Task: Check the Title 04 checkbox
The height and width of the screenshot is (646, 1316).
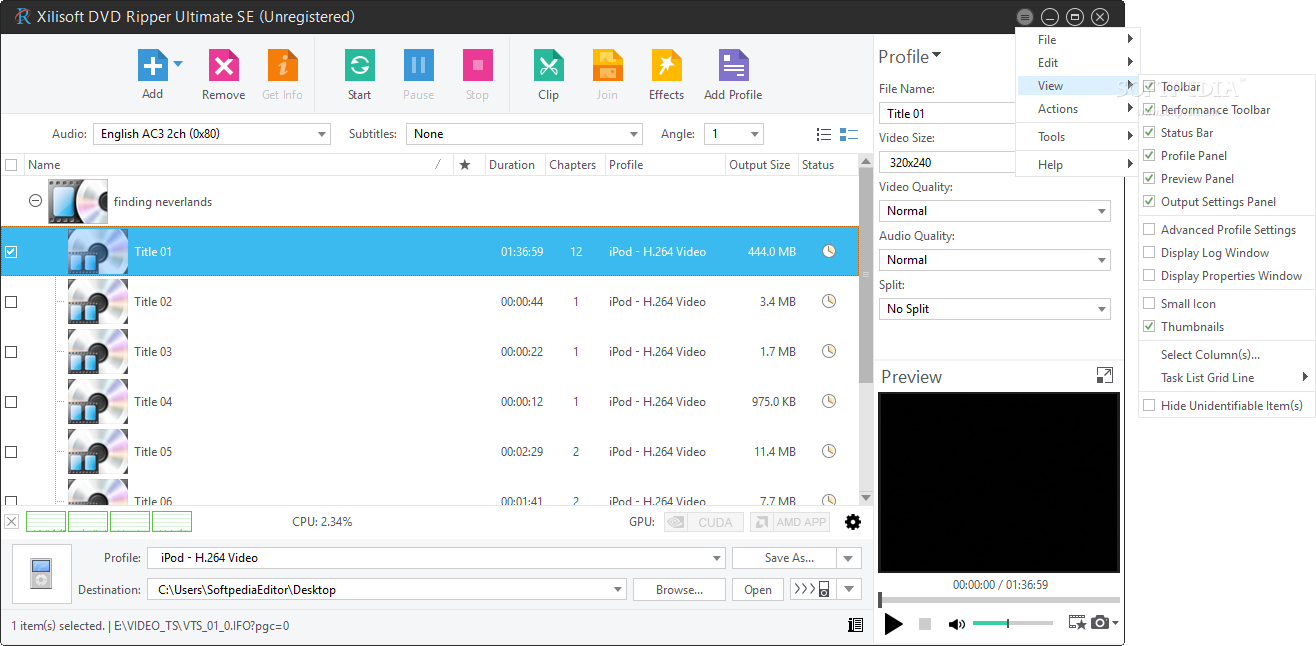Action: [x=11, y=402]
